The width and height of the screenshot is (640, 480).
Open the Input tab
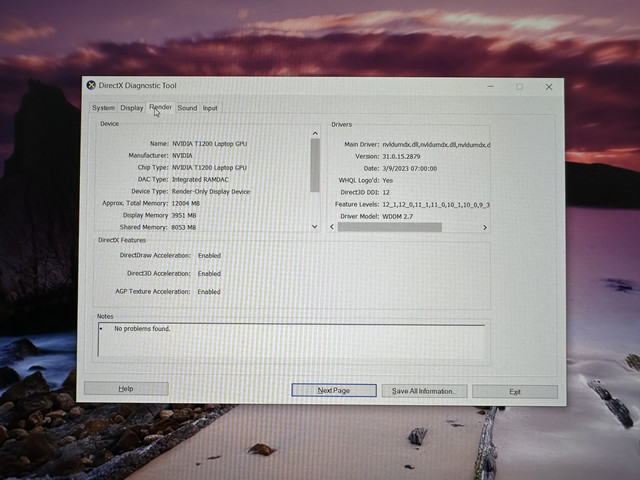click(x=210, y=108)
